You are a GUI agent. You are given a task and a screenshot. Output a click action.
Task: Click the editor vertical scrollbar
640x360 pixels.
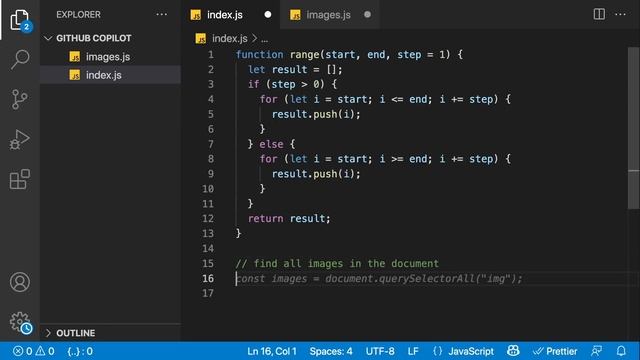coord(633,128)
